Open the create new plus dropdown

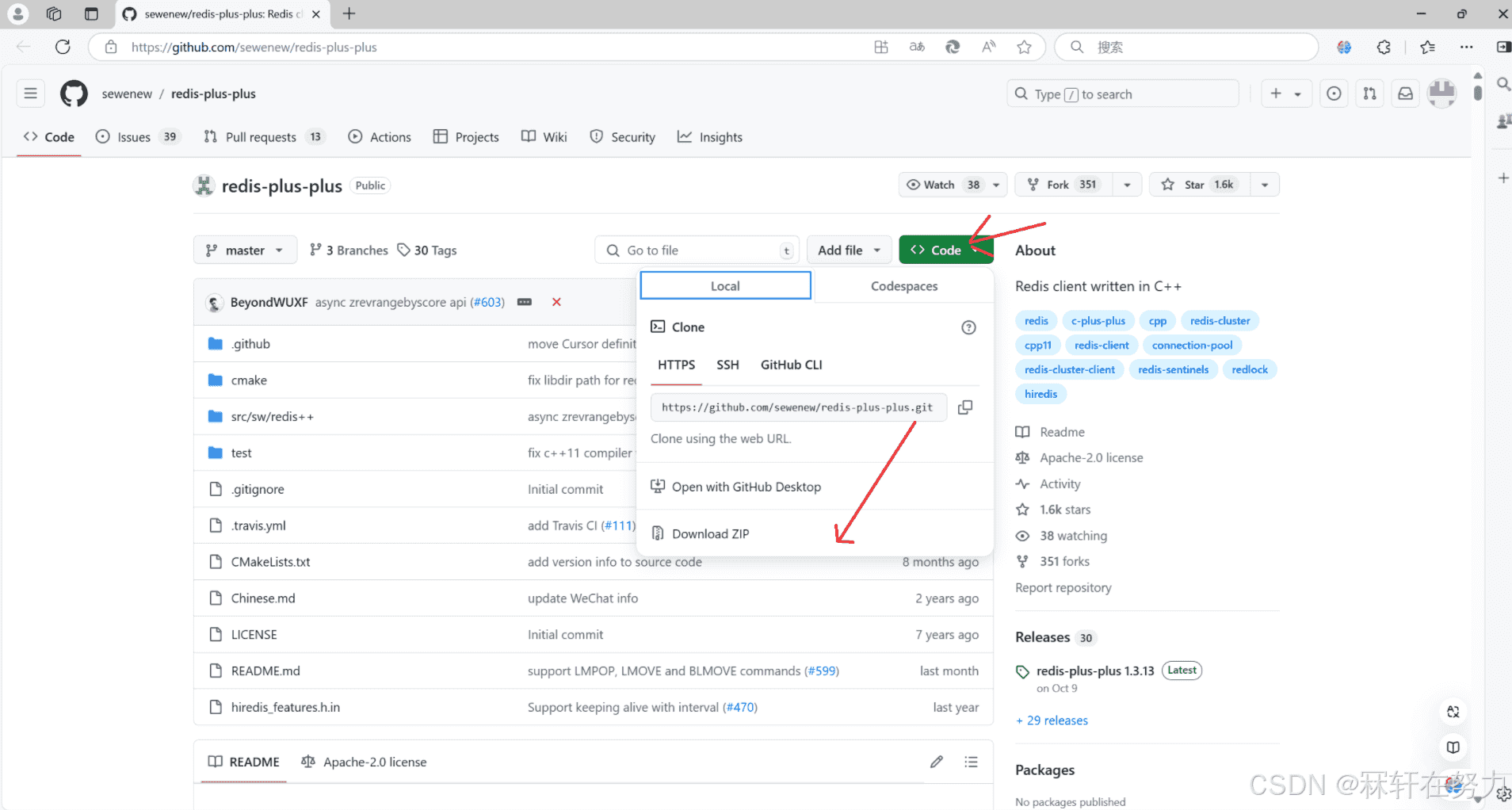click(1286, 94)
